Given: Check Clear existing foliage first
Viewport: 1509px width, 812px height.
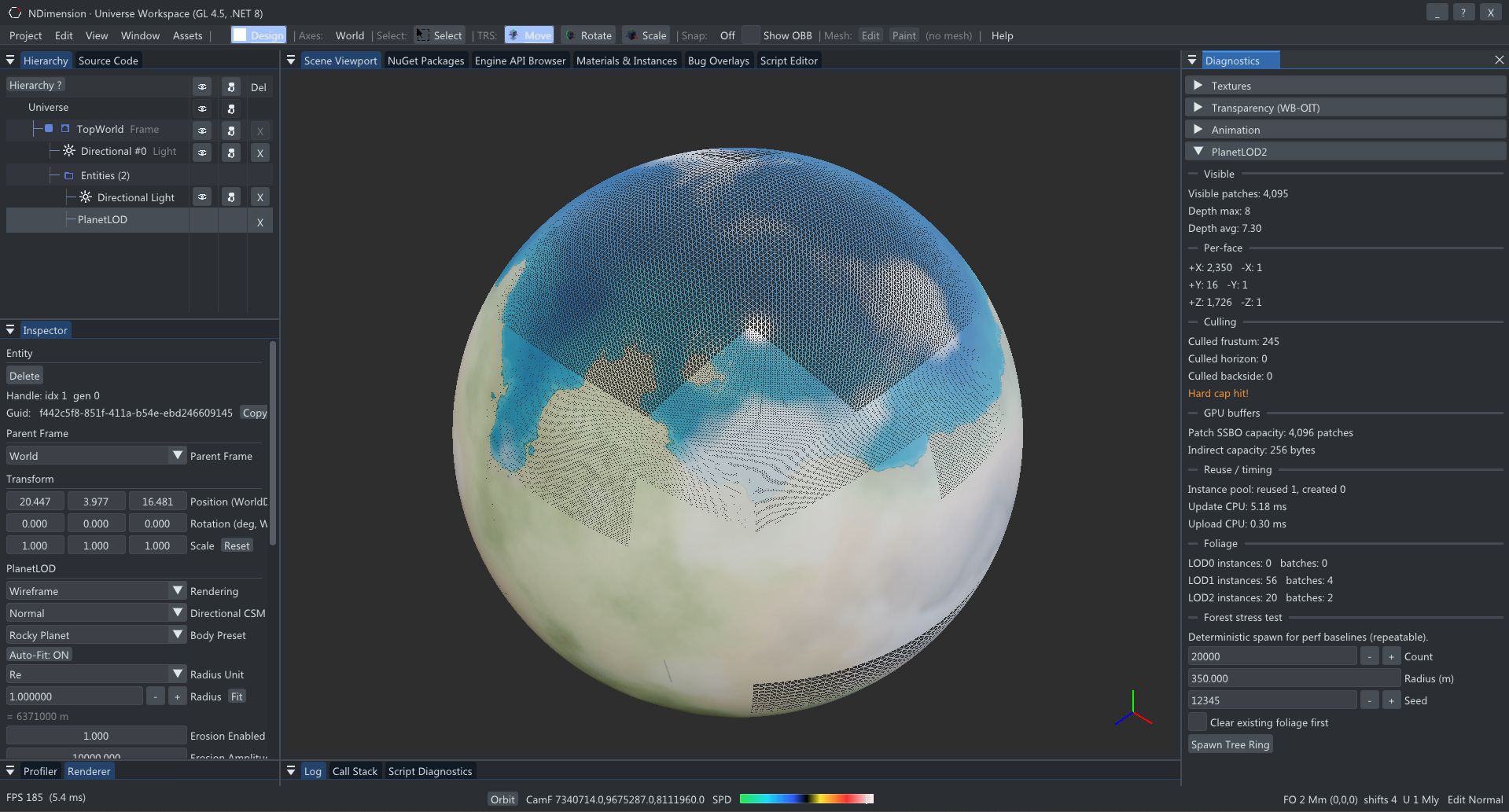Looking at the screenshot, I should pos(1197,722).
